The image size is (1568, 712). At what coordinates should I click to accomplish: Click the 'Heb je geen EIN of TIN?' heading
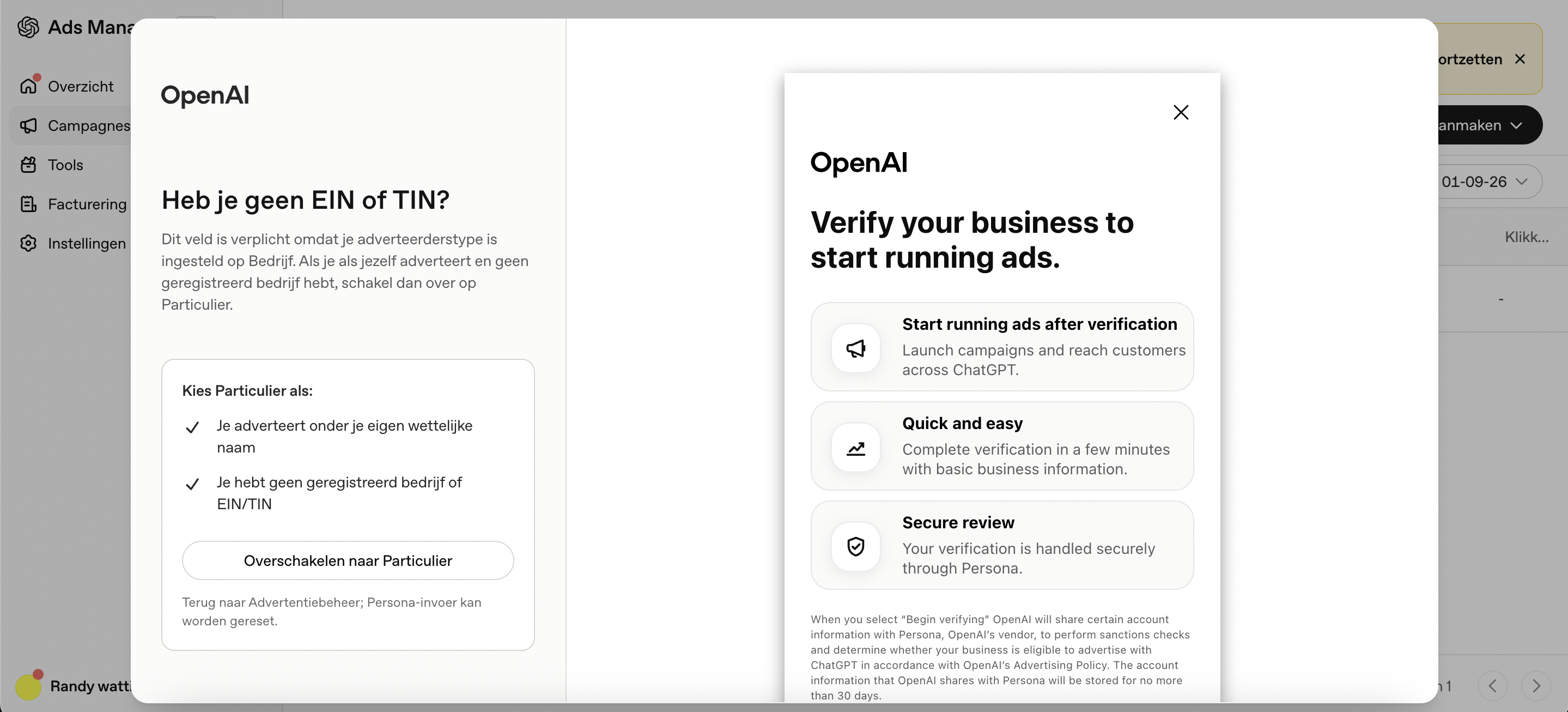(306, 201)
